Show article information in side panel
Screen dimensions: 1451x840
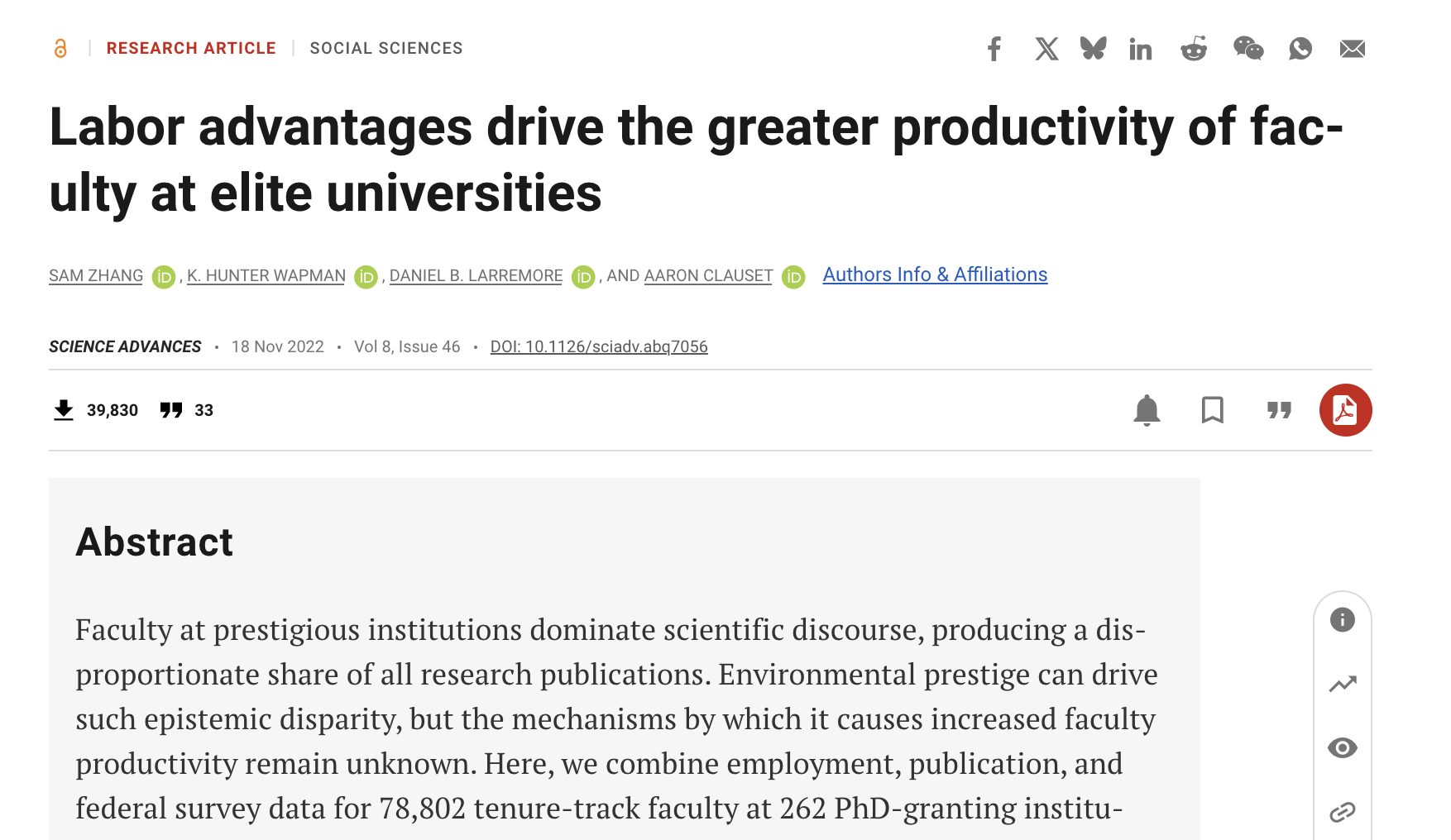(x=1343, y=619)
